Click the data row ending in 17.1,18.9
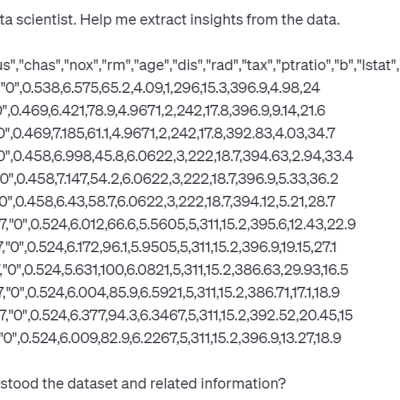Screen dimensions: 400x400 (x=170, y=292)
